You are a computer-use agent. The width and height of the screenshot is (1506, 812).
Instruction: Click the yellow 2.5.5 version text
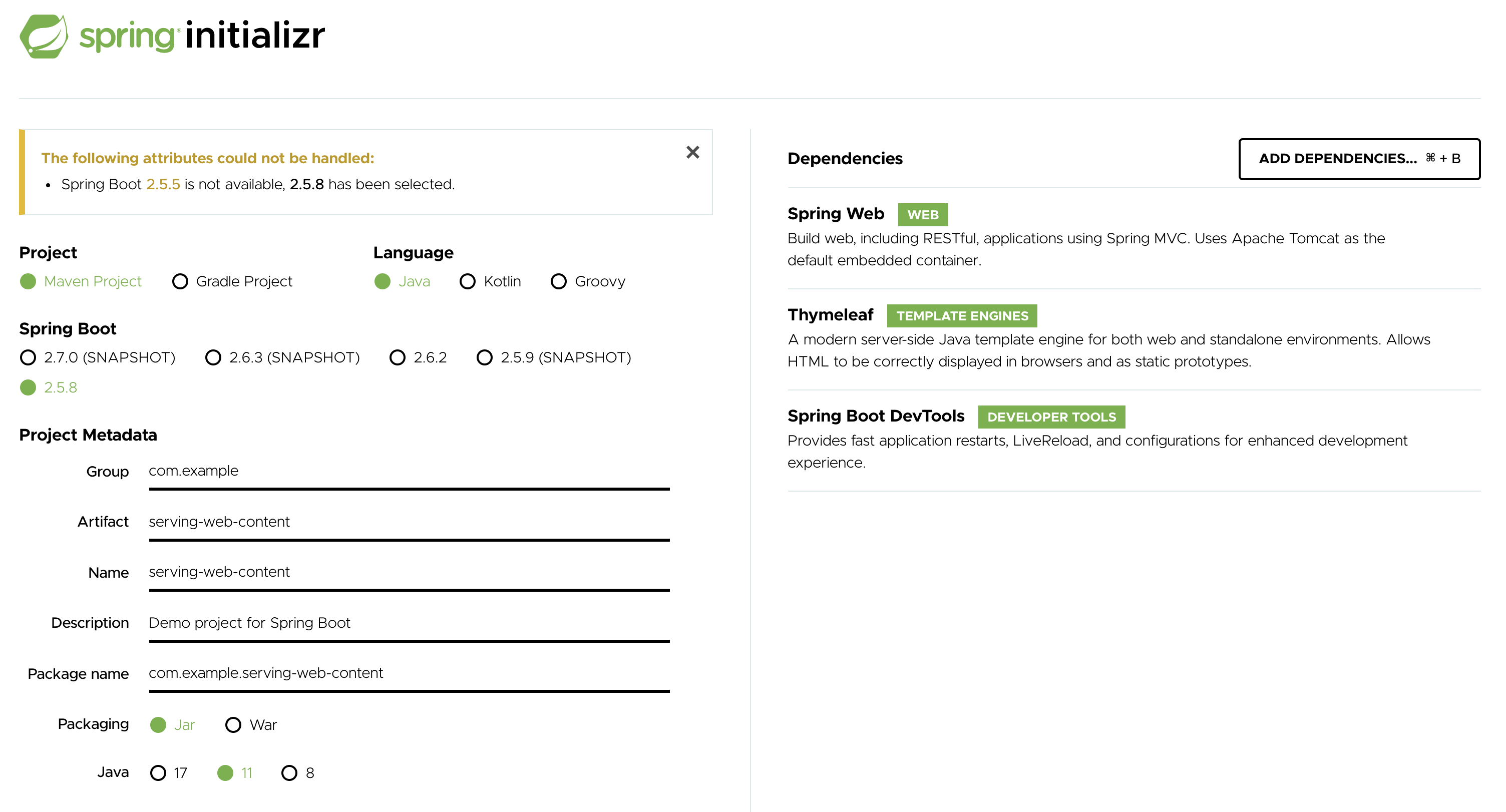(163, 185)
